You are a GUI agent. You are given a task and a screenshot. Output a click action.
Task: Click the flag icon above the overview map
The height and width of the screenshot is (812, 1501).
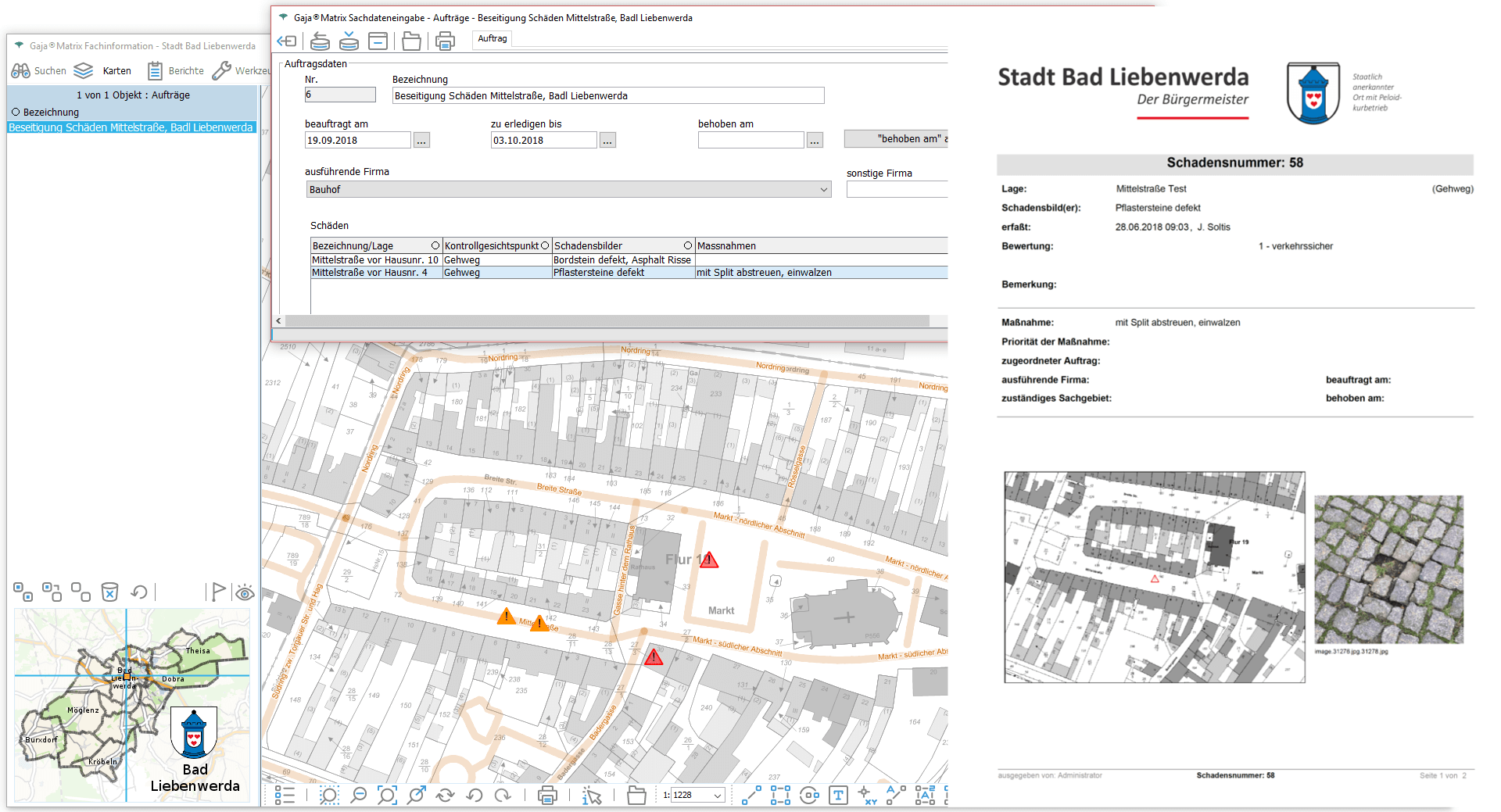coord(218,592)
